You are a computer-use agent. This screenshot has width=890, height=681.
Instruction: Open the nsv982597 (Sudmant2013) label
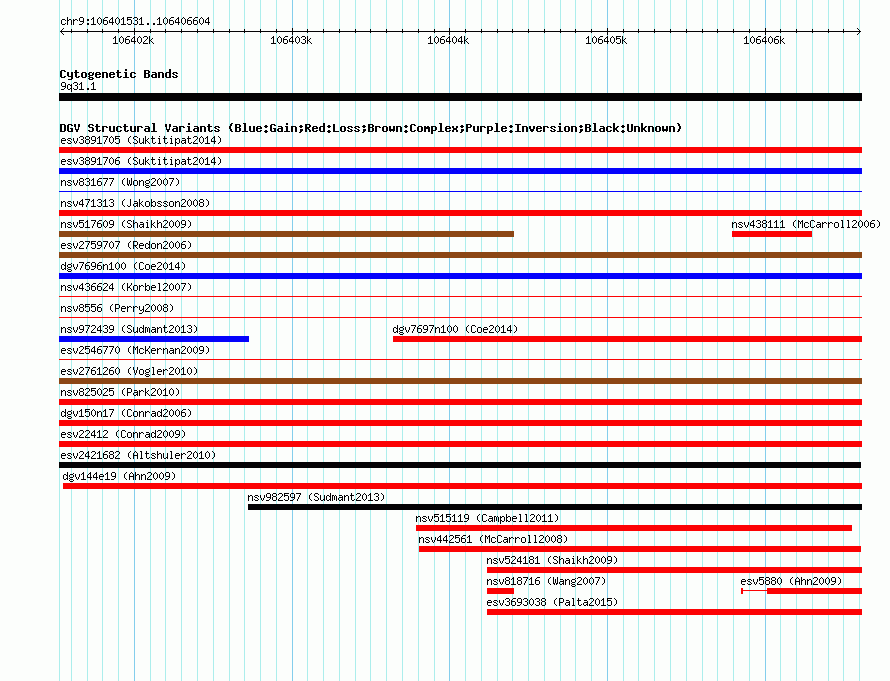pyautogui.click(x=316, y=497)
